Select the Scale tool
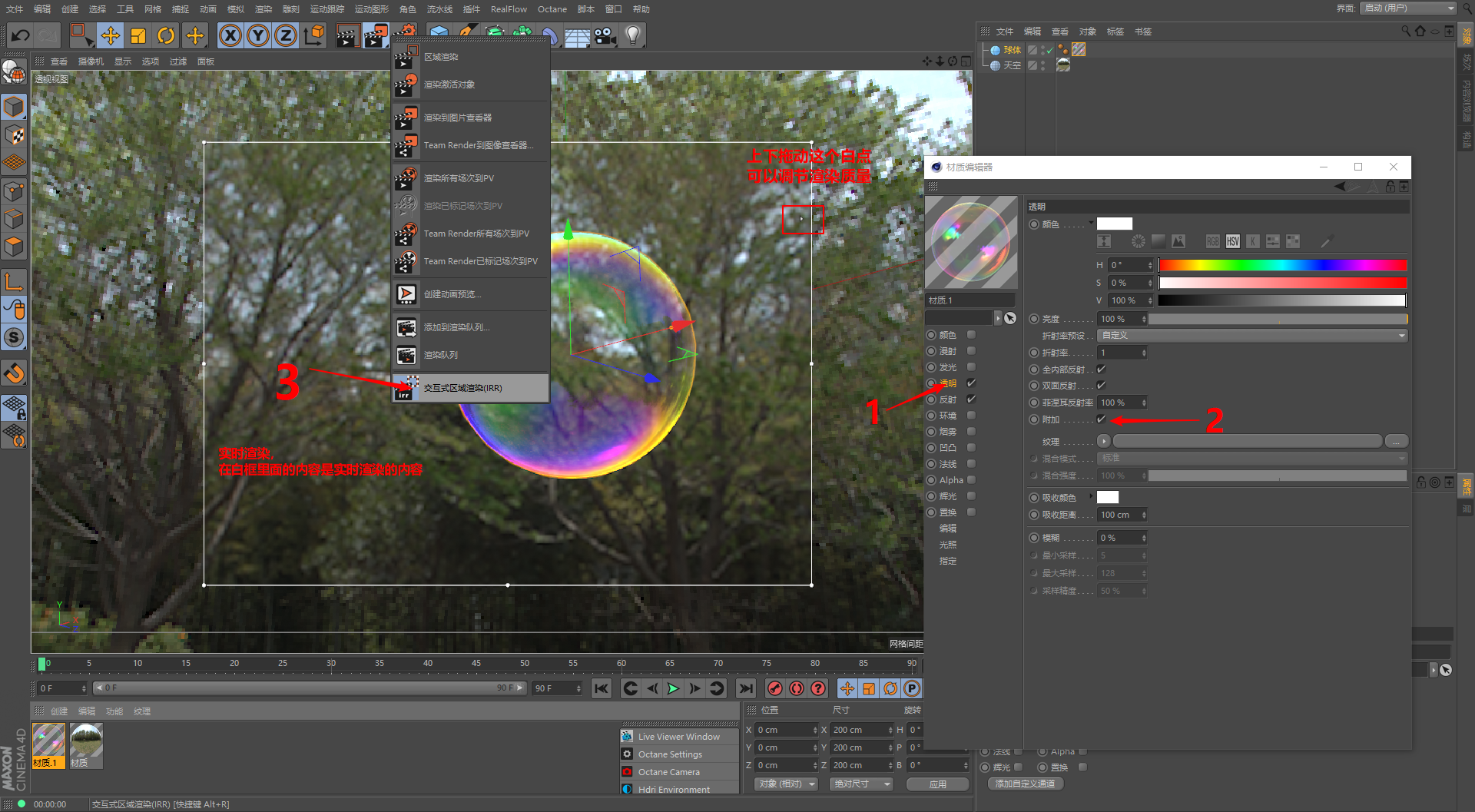This screenshot has width=1475, height=812. click(138, 35)
